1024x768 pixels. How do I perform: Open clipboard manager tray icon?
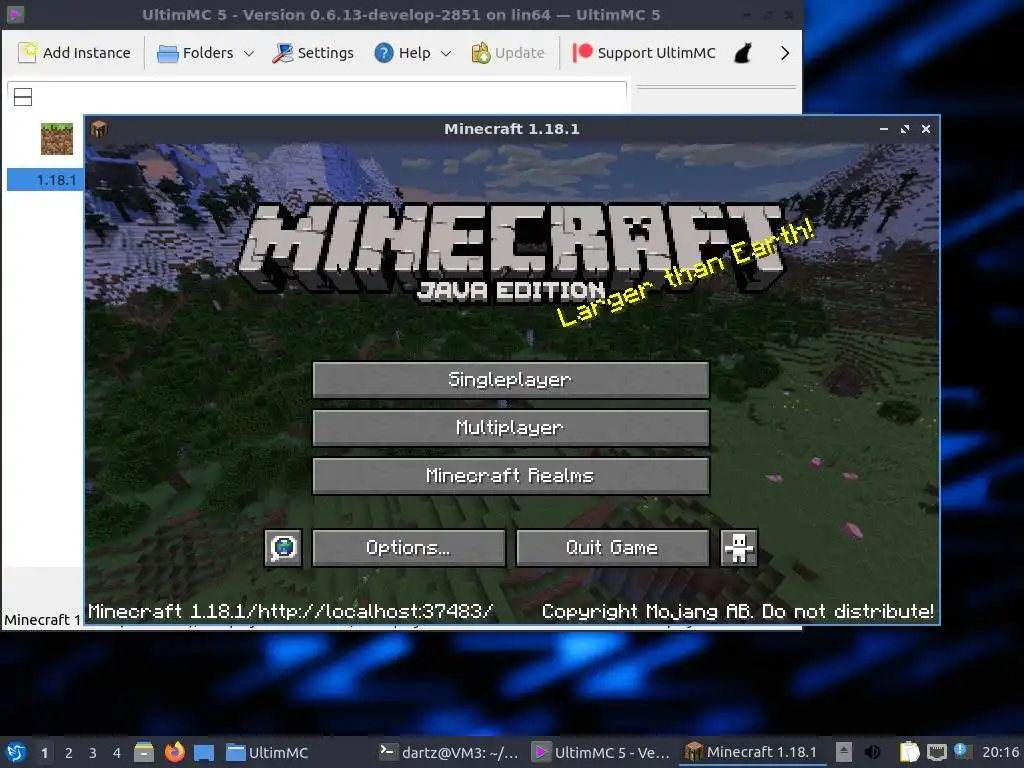(909, 752)
